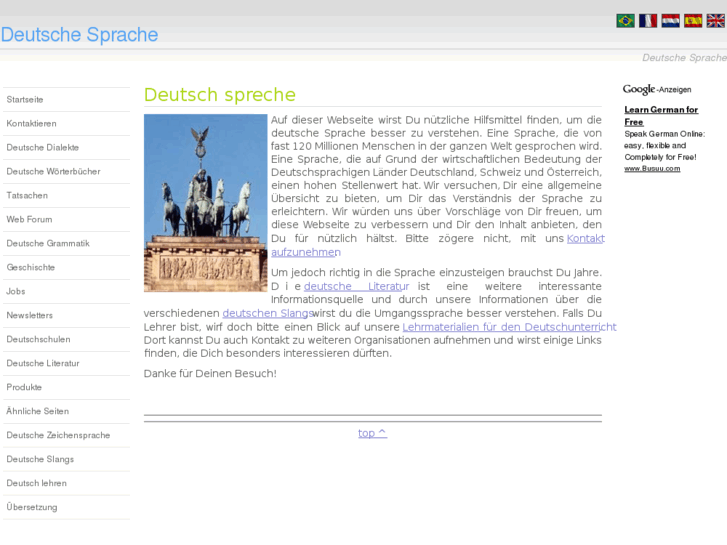Click the Google-Anzeigen label
727x545 pixels.
coord(657,89)
